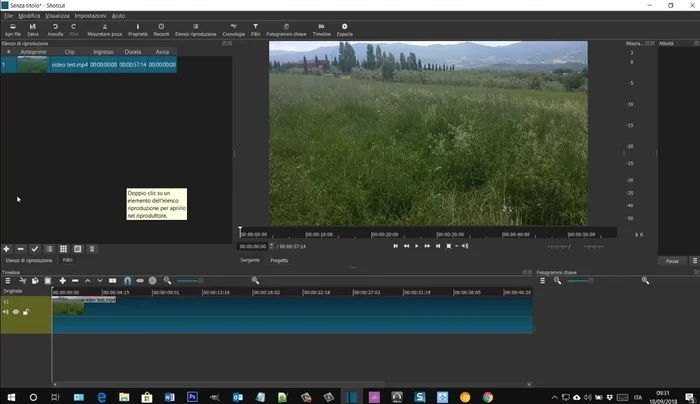
Task: Open the Fotogrammi chiave toolbar icon
Action: coord(286,30)
